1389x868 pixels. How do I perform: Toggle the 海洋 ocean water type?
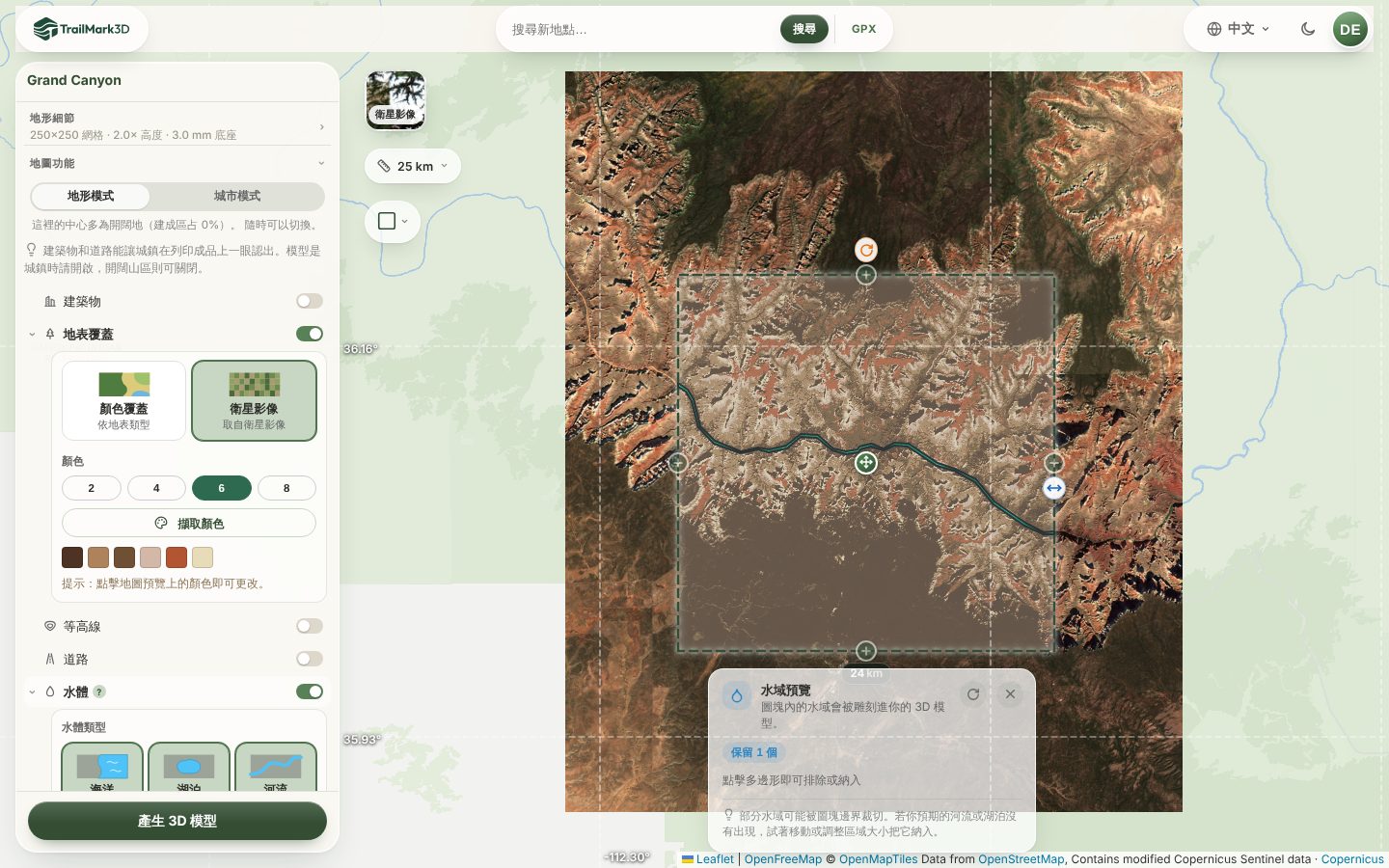click(102, 768)
